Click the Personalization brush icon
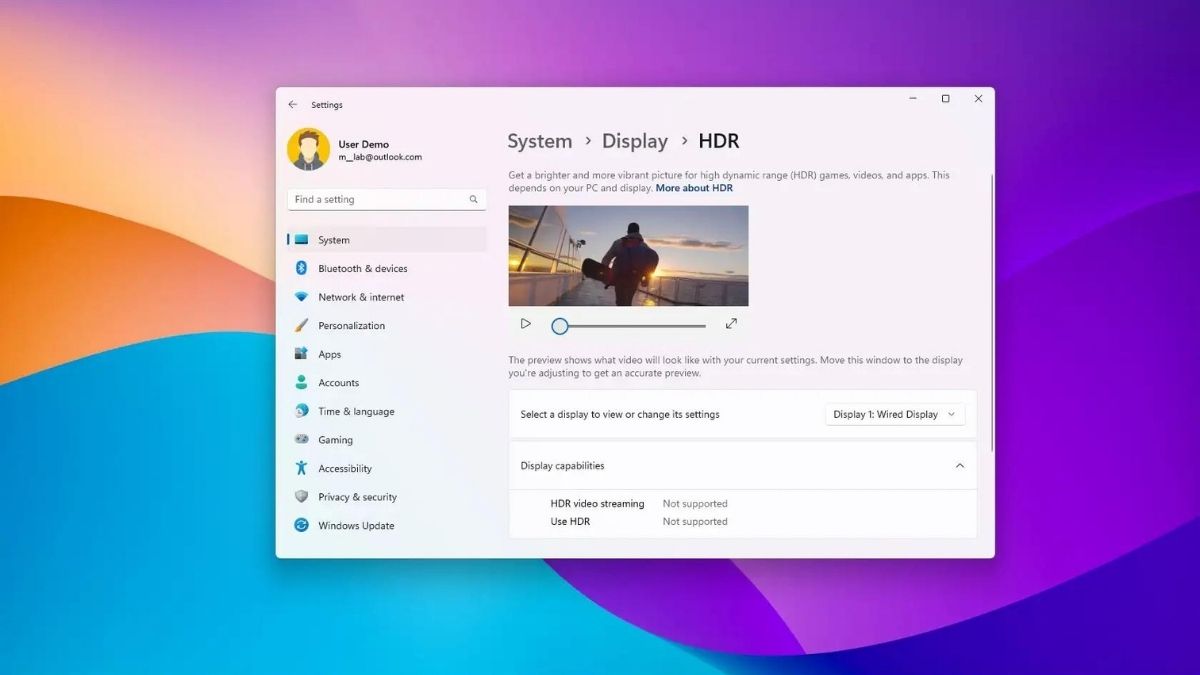 302,325
